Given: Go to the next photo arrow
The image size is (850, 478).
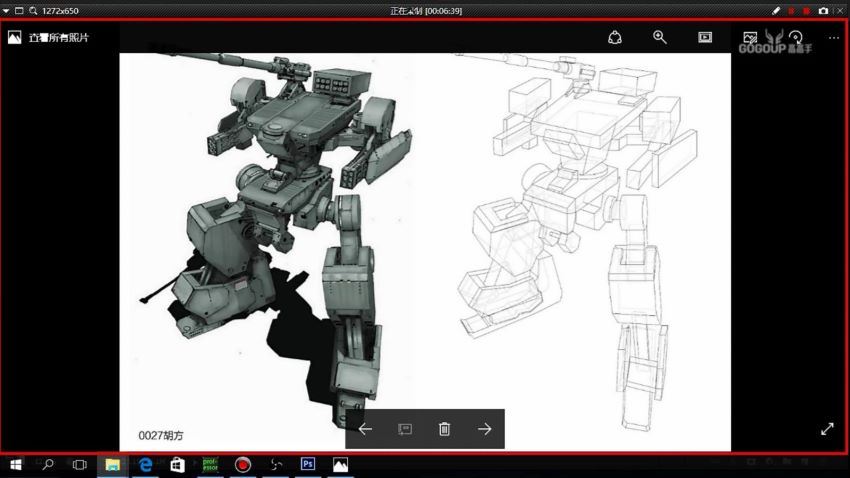Looking at the screenshot, I should 485,429.
